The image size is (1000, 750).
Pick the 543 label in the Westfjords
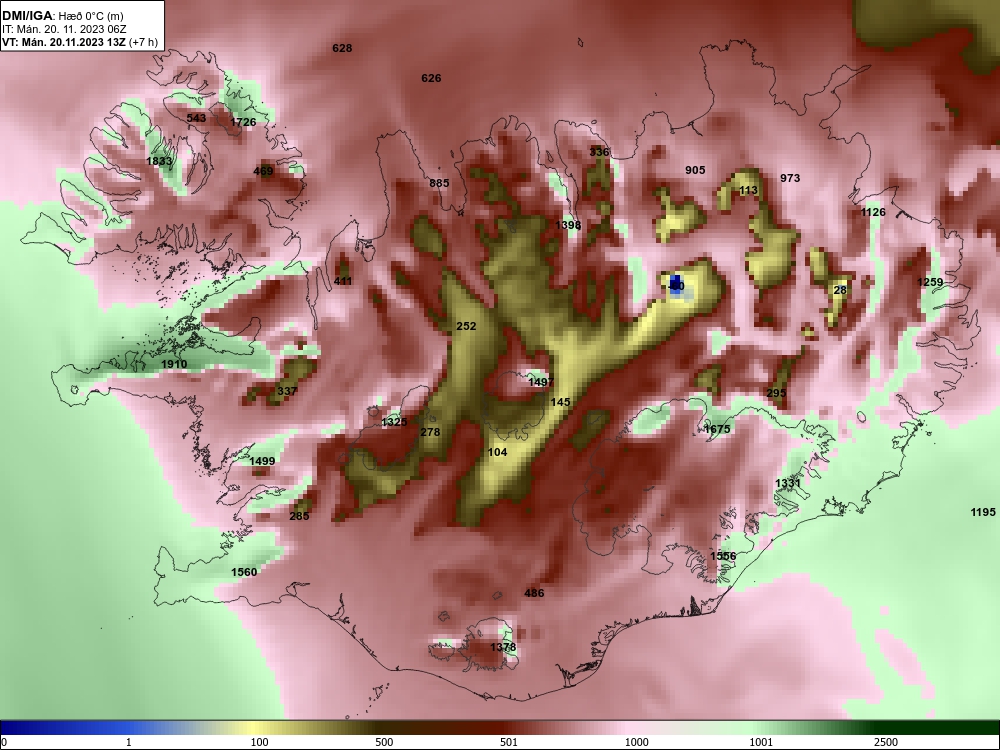pos(196,118)
